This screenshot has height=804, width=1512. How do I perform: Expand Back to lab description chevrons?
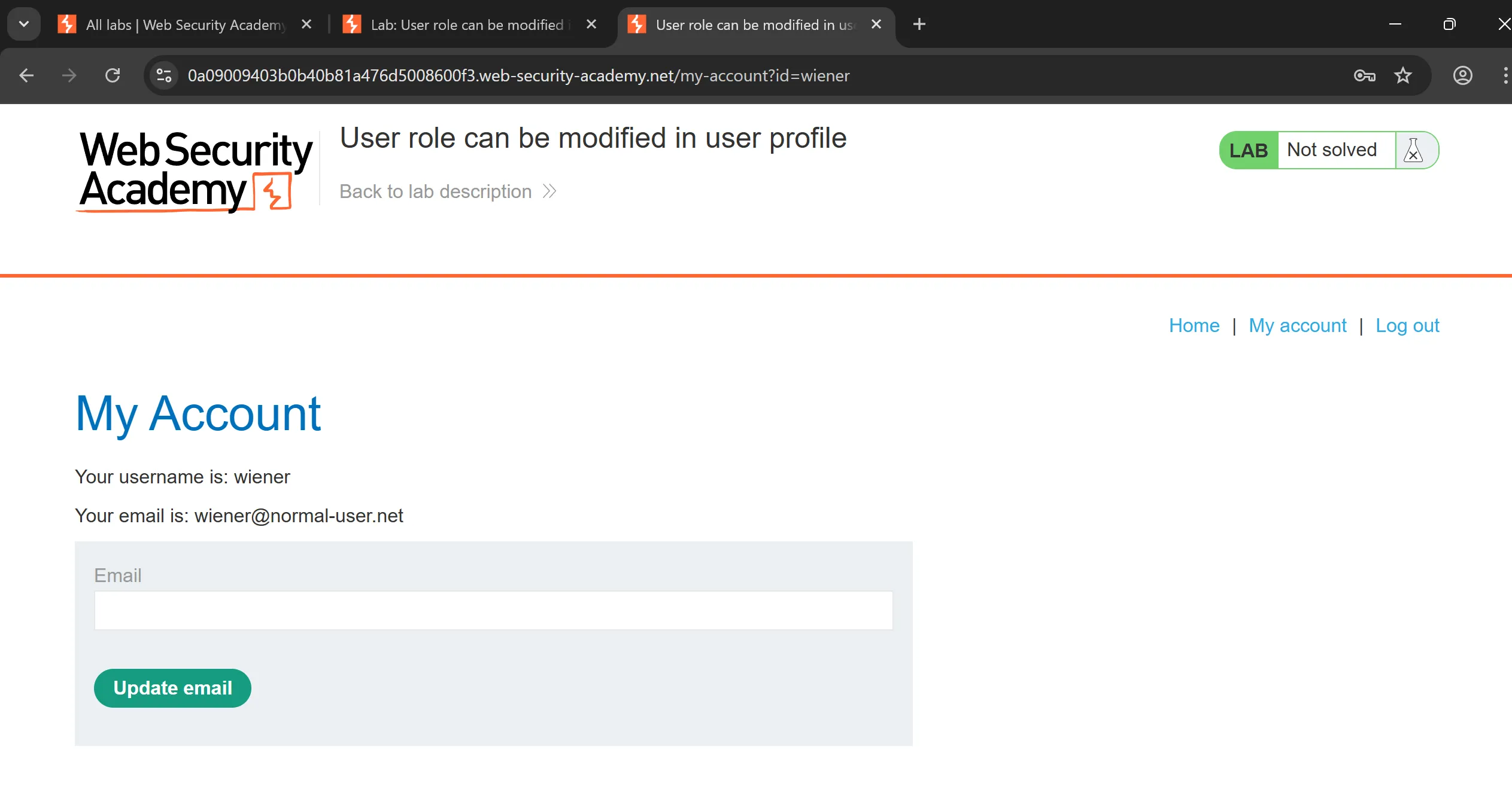click(x=549, y=191)
